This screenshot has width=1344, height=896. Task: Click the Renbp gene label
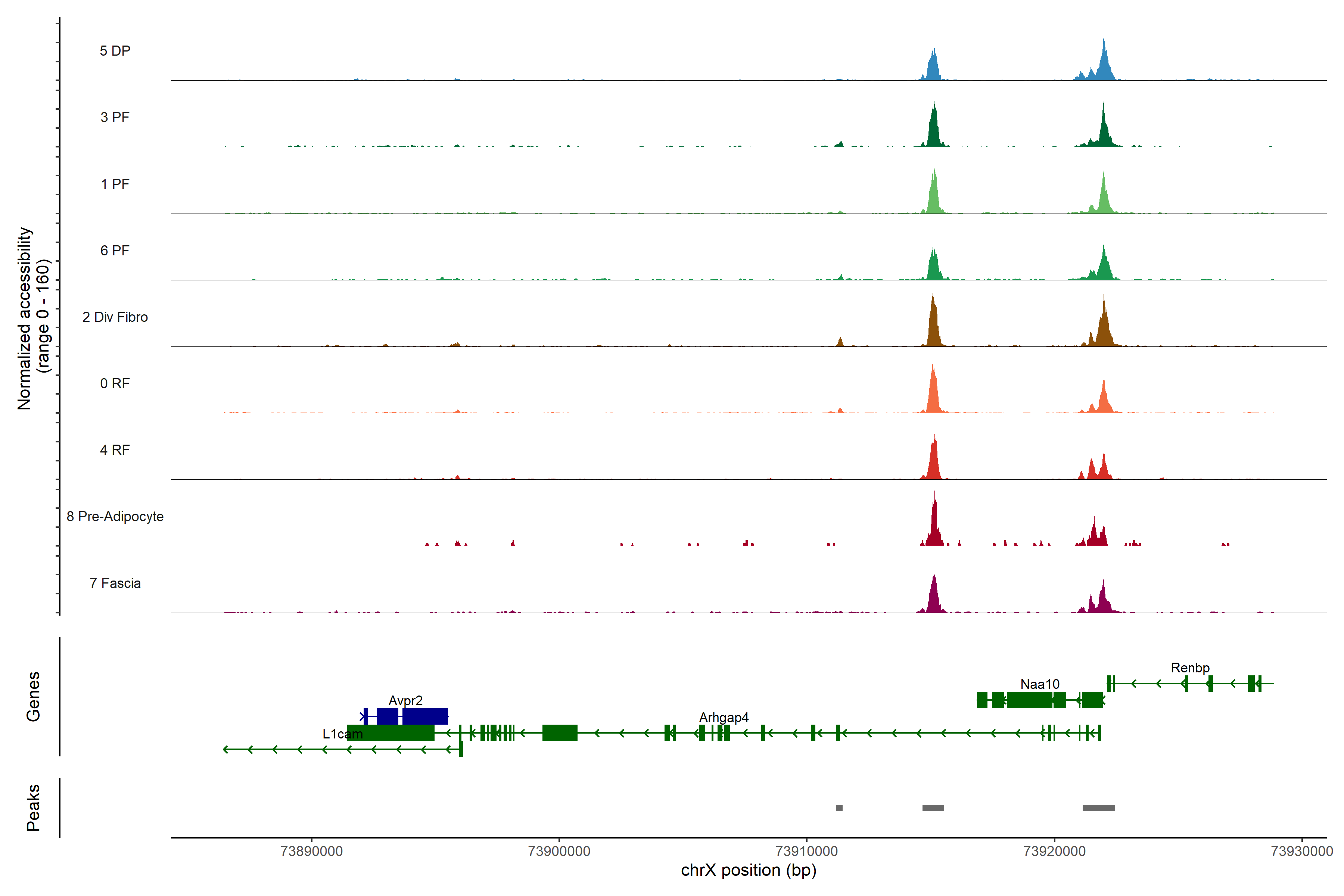1190,668
